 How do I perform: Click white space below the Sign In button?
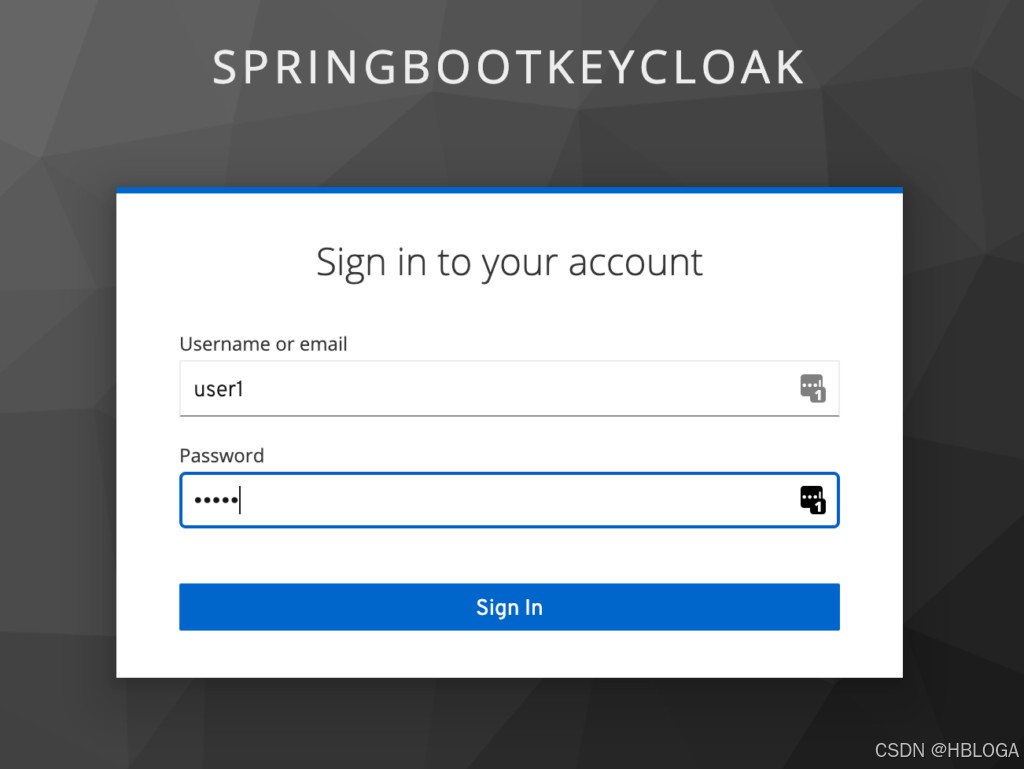coord(509,654)
